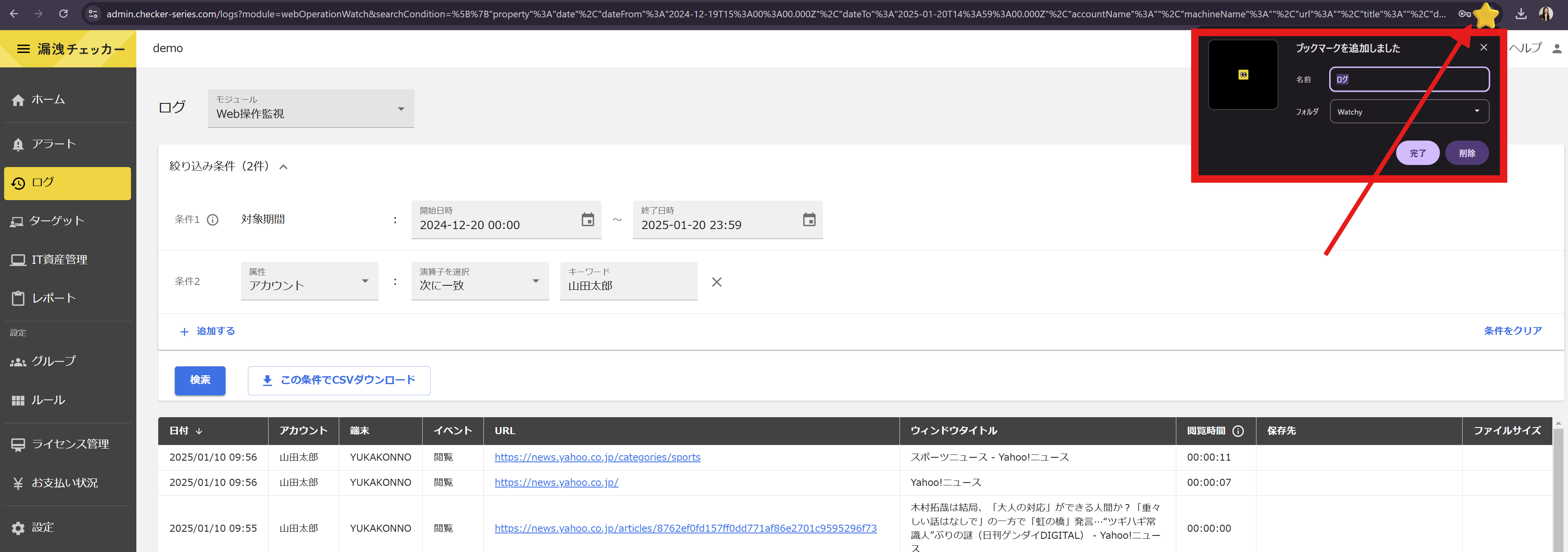The image size is (1568, 552).
Task: Click 条件をクリア link
Action: pyautogui.click(x=1513, y=331)
